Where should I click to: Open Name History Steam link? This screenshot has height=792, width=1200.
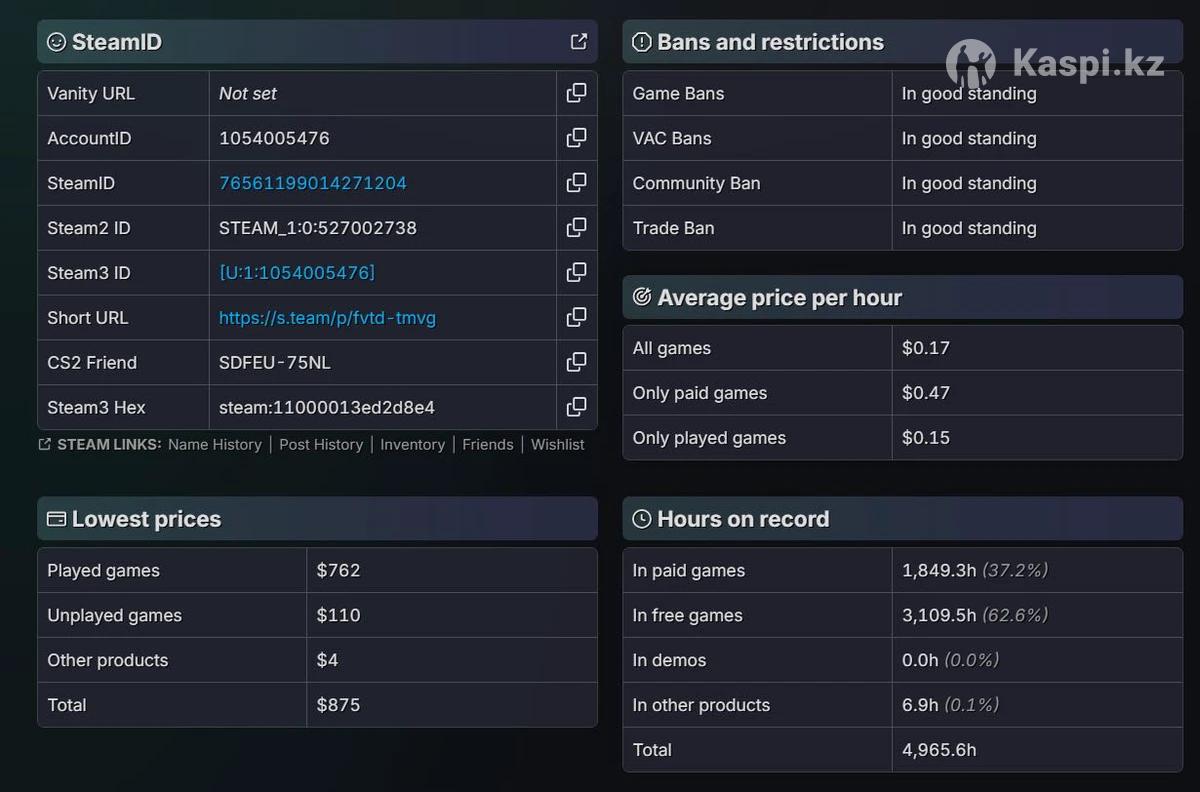point(214,444)
